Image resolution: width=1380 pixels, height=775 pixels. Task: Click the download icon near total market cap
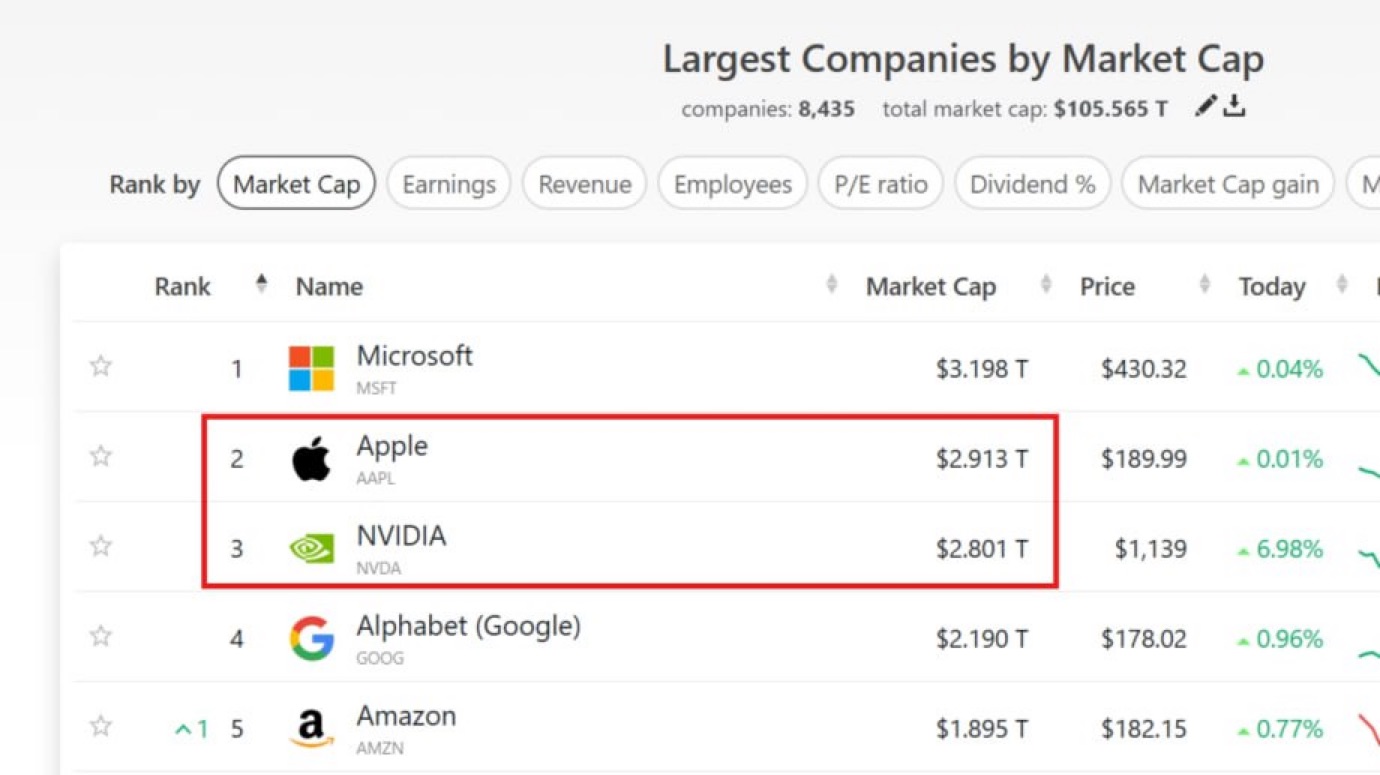coord(1235,106)
